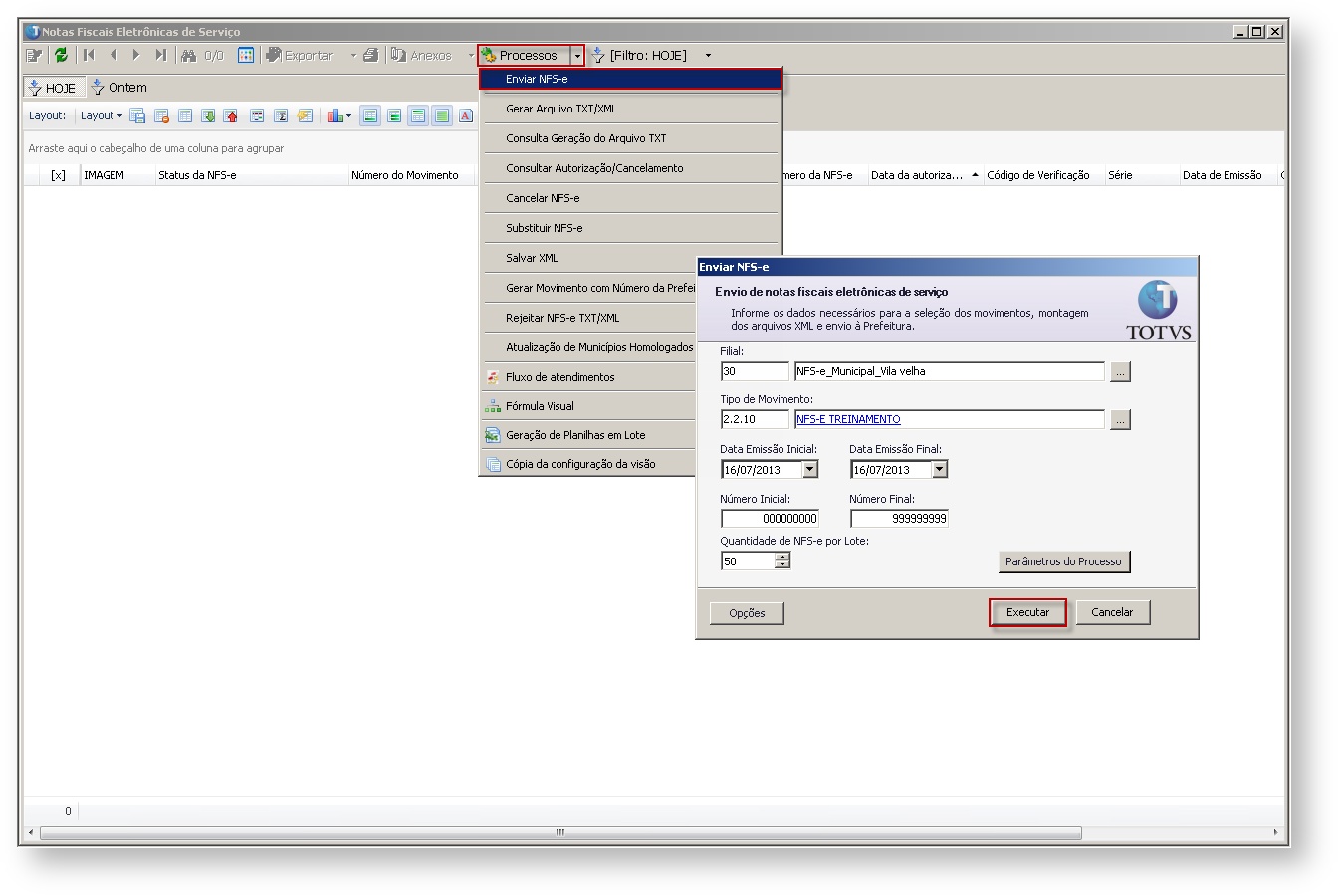Select Enviar NFS-e from Processos menu
This screenshot has height=896, width=1339.
tap(631, 79)
